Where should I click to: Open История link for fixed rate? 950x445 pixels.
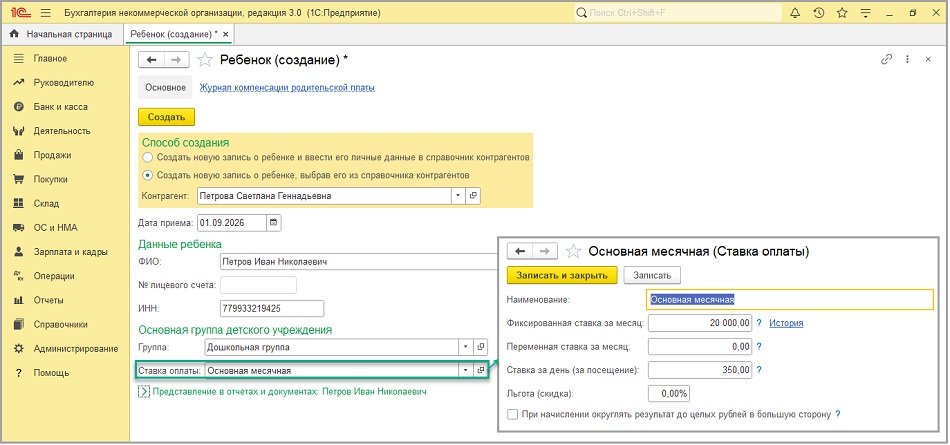tap(786, 323)
